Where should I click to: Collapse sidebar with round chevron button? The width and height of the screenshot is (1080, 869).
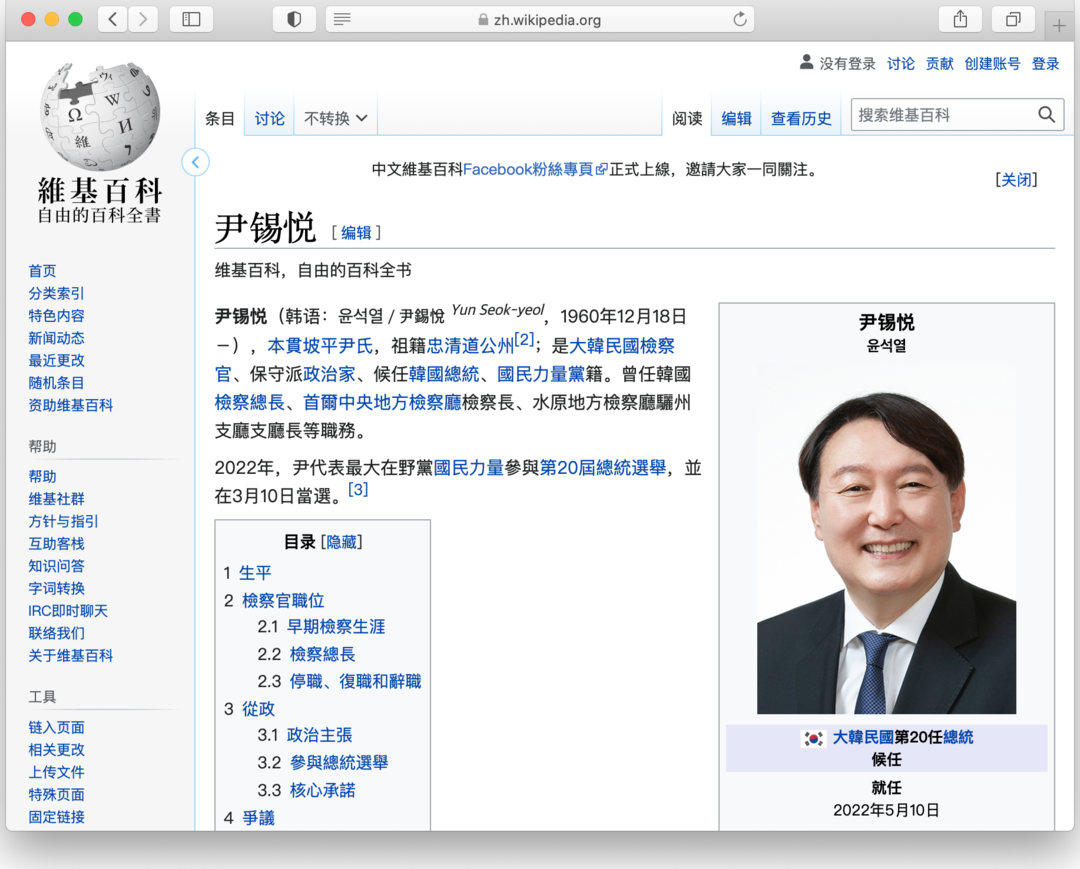pos(196,163)
